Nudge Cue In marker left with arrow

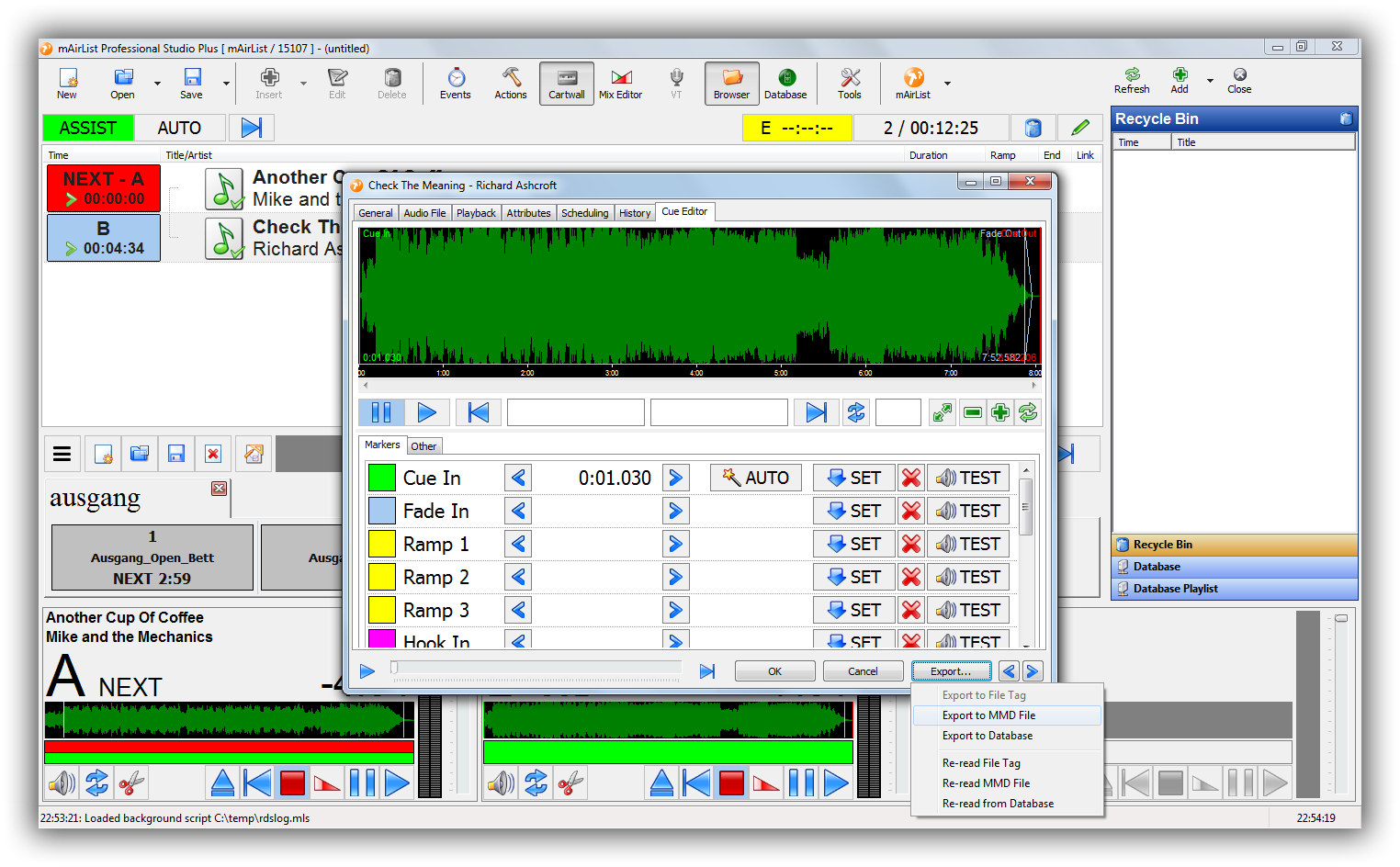(x=519, y=478)
